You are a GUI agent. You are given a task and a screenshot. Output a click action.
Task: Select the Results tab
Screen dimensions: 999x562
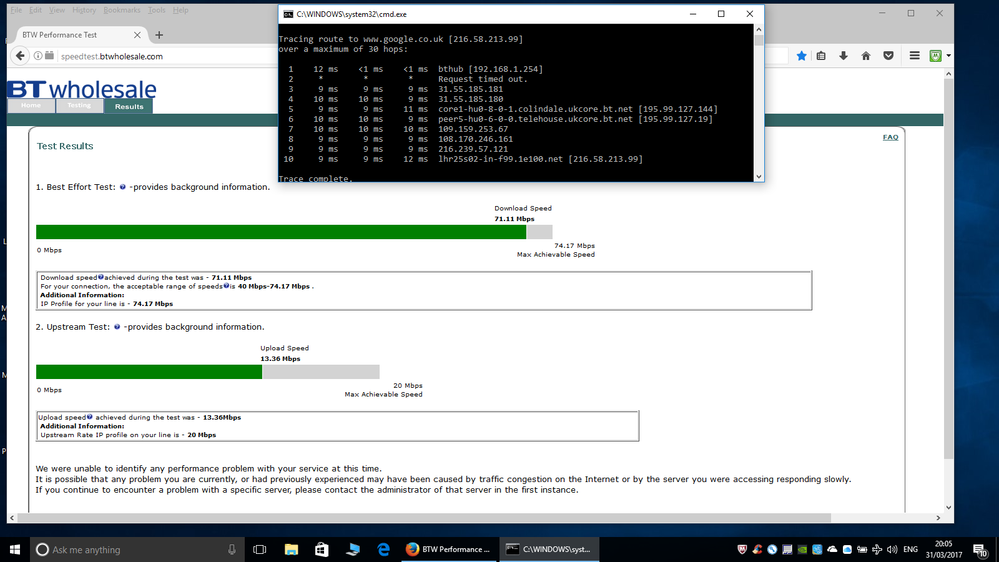pos(129,106)
